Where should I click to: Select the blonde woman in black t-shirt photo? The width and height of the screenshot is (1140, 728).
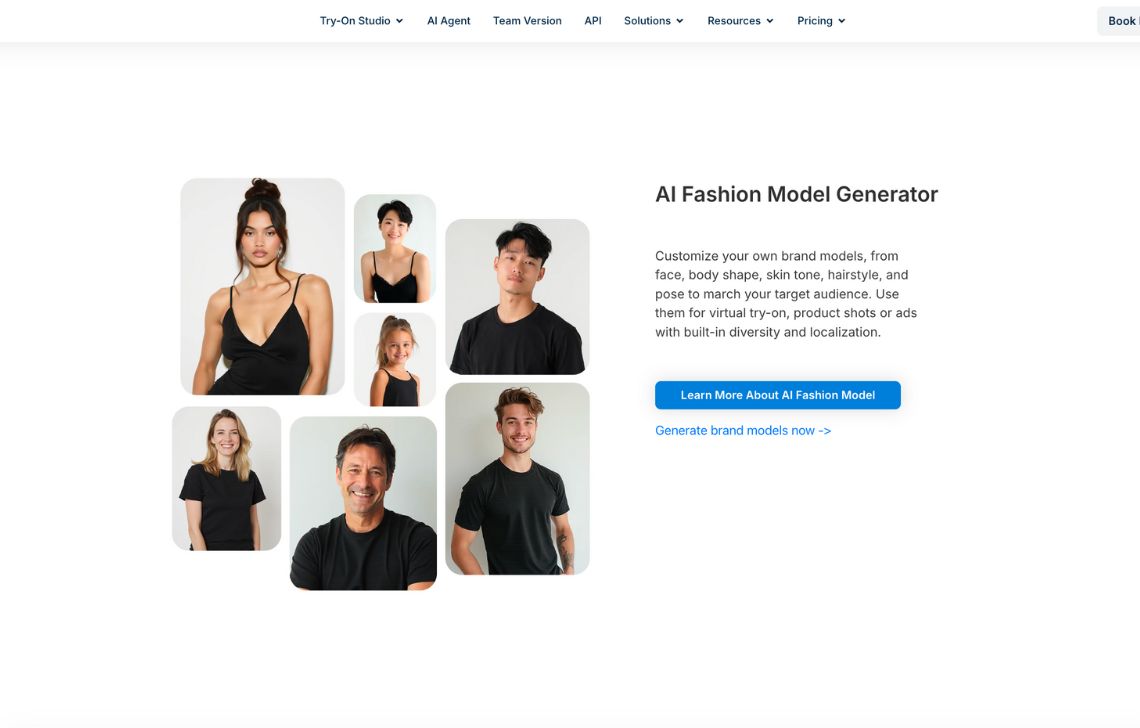226,479
